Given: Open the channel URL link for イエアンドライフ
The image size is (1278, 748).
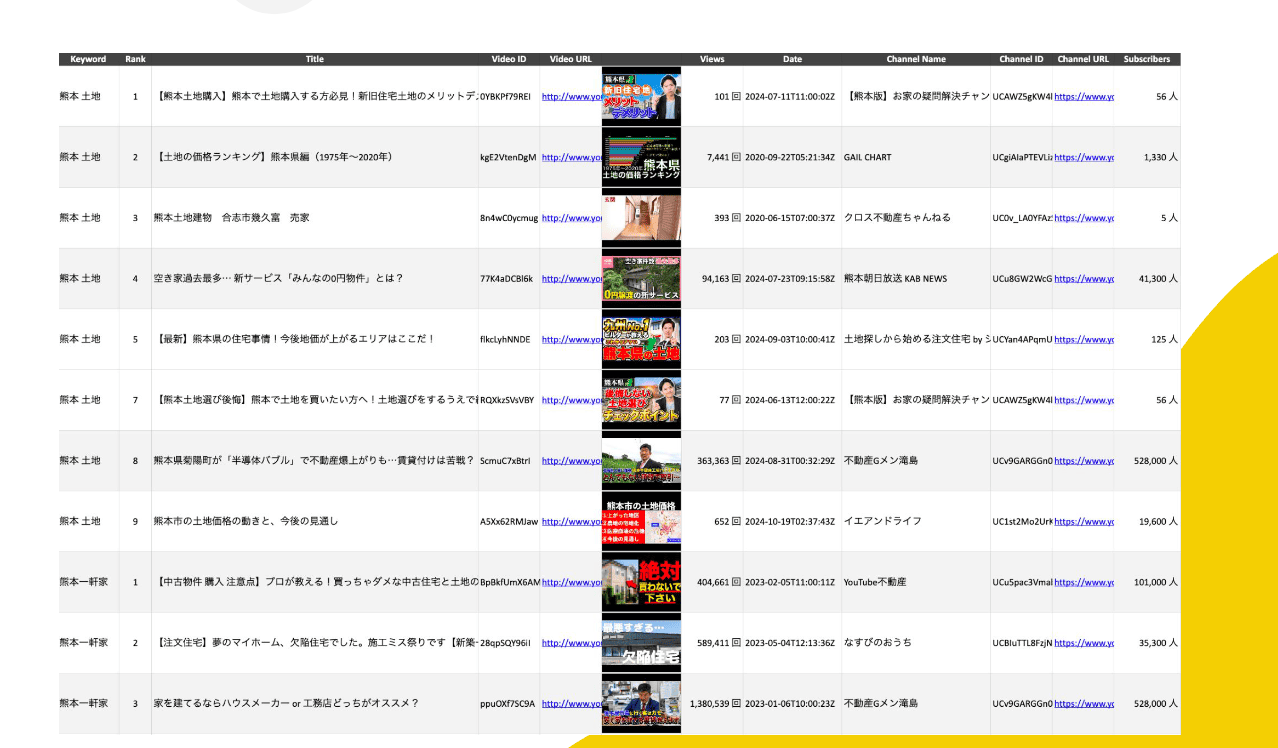Looking at the screenshot, I should [x=1083, y=522].
